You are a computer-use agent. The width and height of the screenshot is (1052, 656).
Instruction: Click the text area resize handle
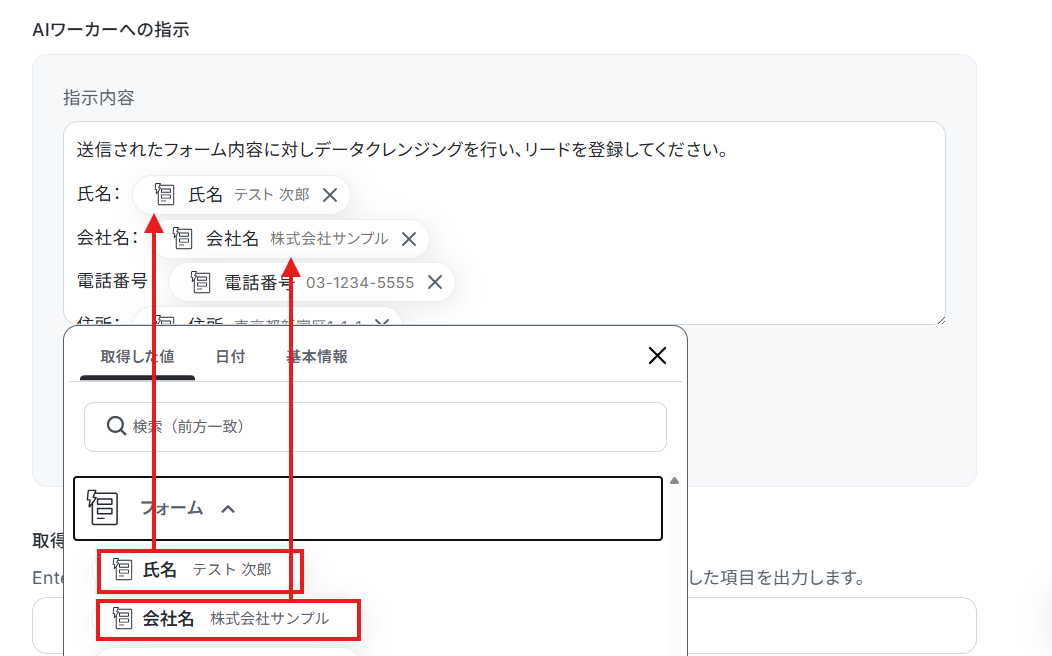click(x=940, y=319)
